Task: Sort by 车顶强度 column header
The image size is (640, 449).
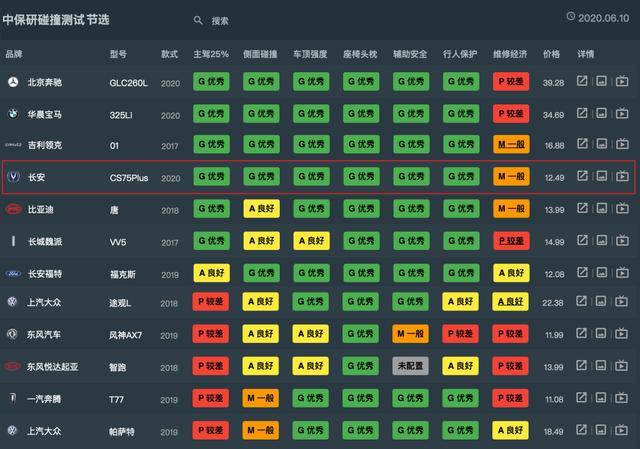Action: coord(310,54)
